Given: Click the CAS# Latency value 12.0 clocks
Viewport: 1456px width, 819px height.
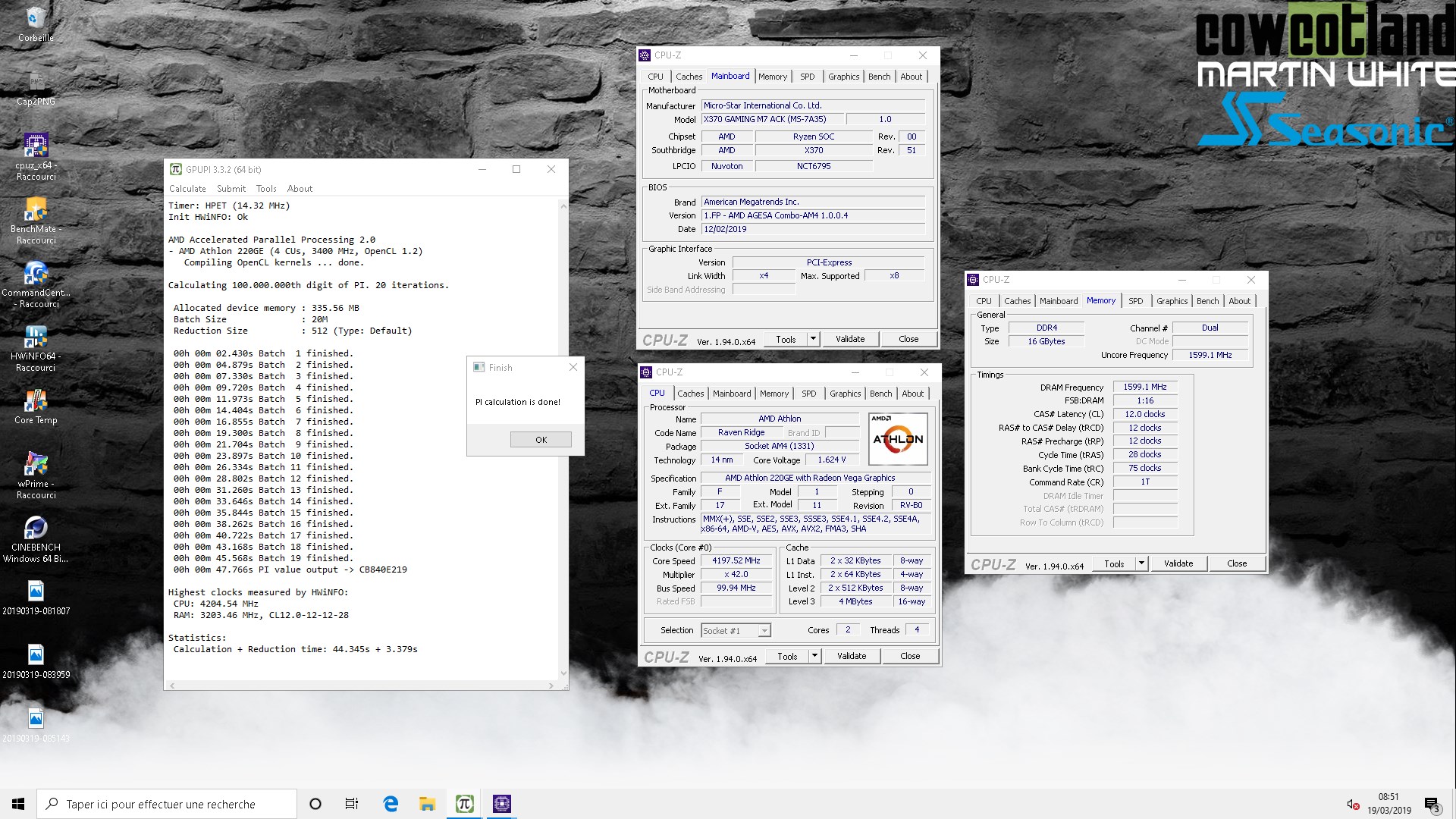Looking at the screenshot, I should click(x=1145, y=414).
